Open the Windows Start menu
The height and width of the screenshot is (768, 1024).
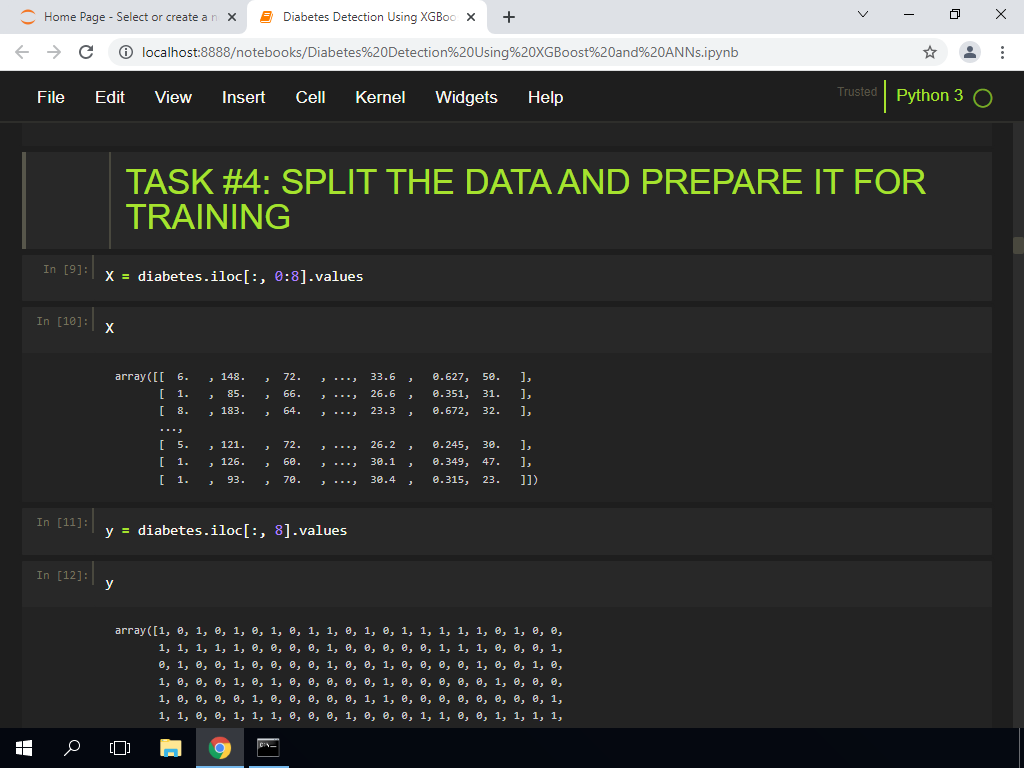pyautogui.click(x=24, y=748)
